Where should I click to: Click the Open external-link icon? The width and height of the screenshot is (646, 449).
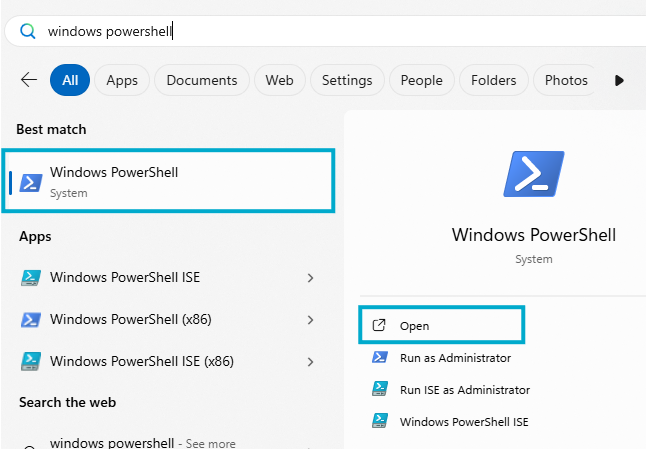[379, 325]
